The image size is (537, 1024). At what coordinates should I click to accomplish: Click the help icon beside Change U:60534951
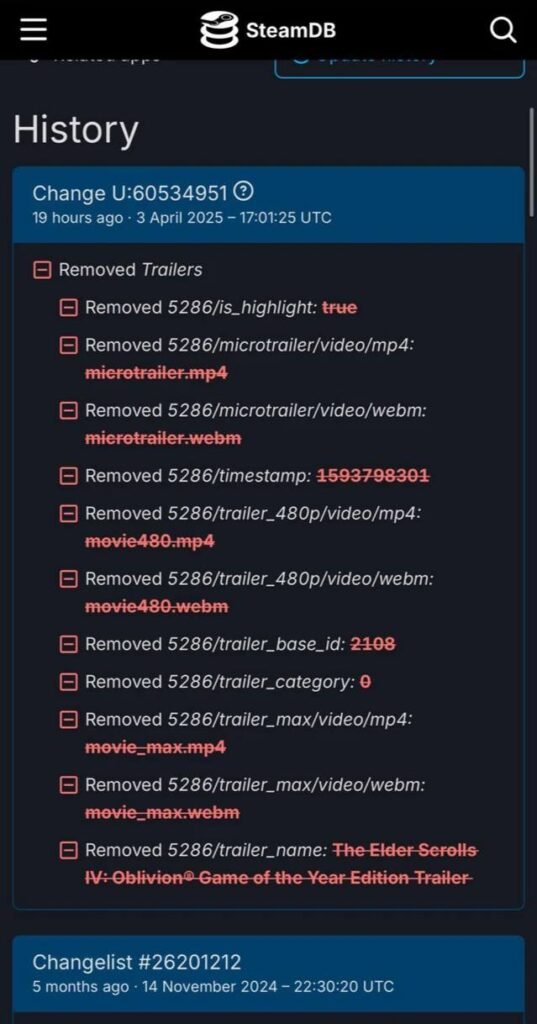244,192
